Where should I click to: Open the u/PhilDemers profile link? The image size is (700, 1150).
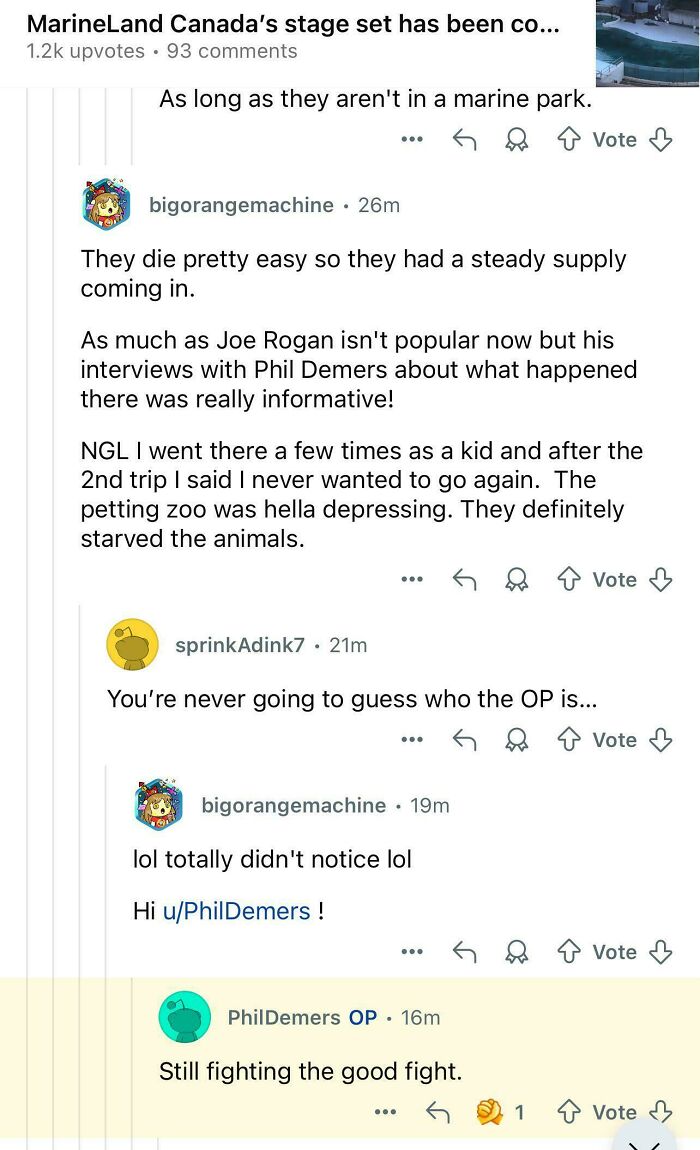click(x=236, y=911)
